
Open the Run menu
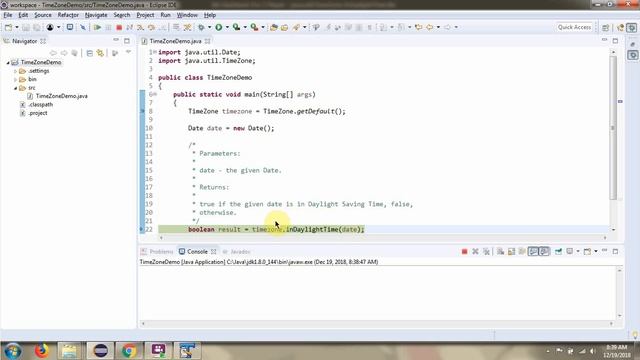[165, 15]
